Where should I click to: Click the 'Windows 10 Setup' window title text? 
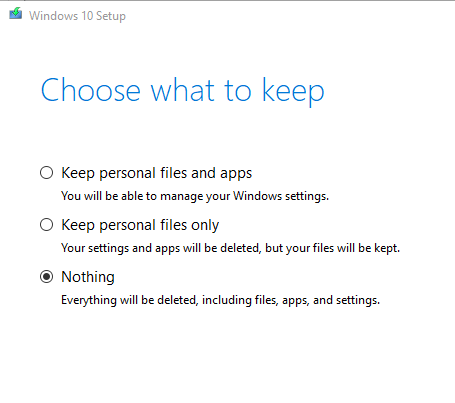77,16
